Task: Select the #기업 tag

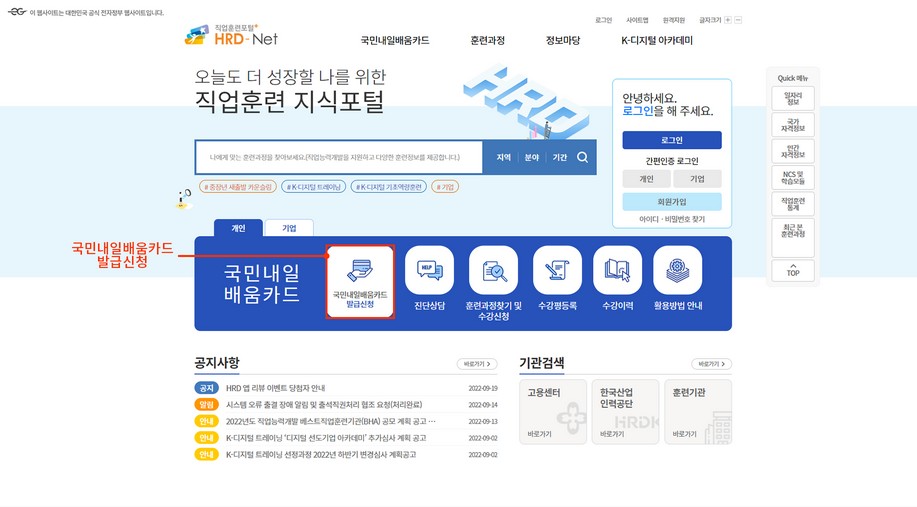Action: [x=445, y=187]
